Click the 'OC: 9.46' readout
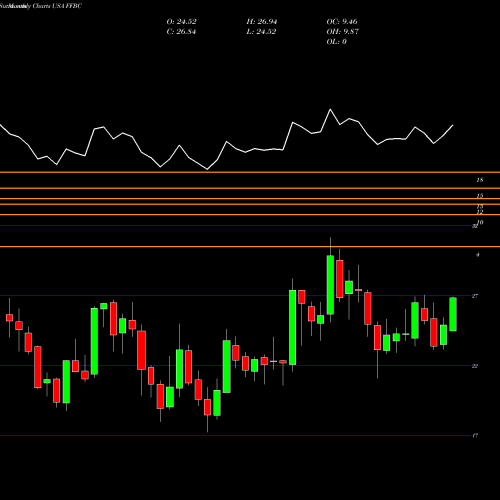 click(x=342, y=22)
